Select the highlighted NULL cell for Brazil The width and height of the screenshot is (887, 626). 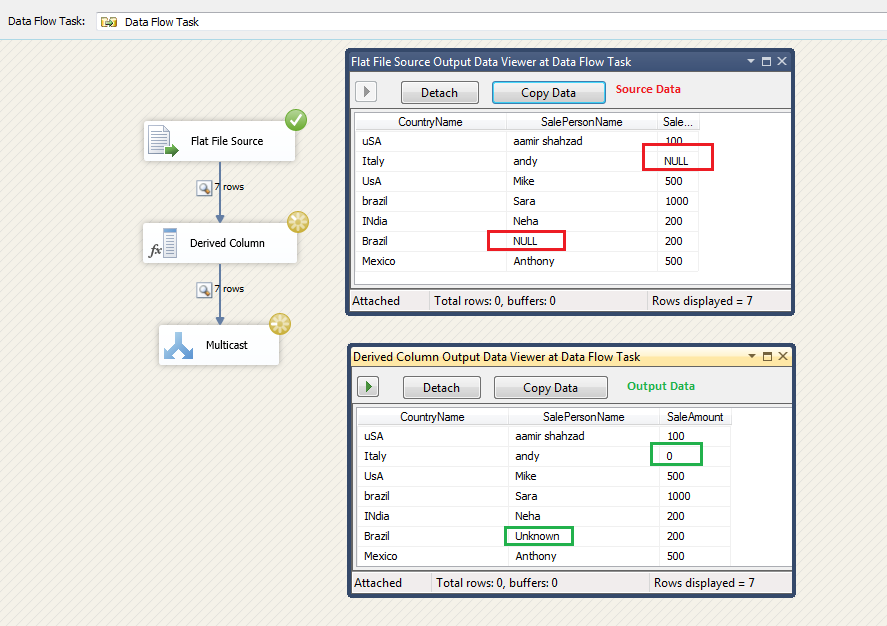[526, 240]
